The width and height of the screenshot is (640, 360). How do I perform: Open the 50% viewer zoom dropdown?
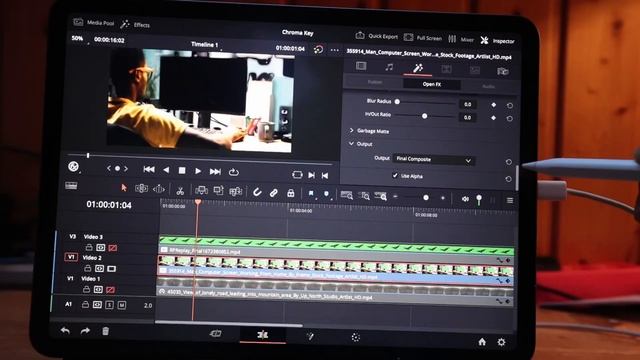(x=78, y=38)
